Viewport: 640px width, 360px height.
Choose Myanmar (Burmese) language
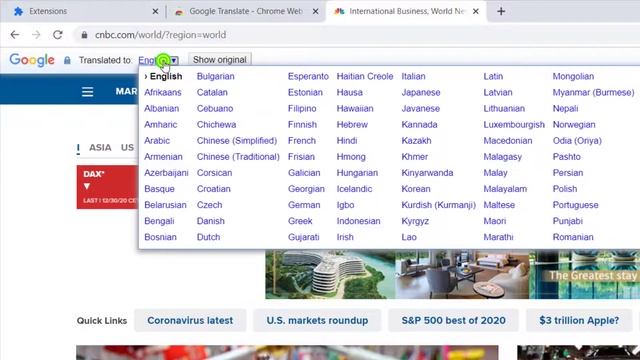[593, 92]
